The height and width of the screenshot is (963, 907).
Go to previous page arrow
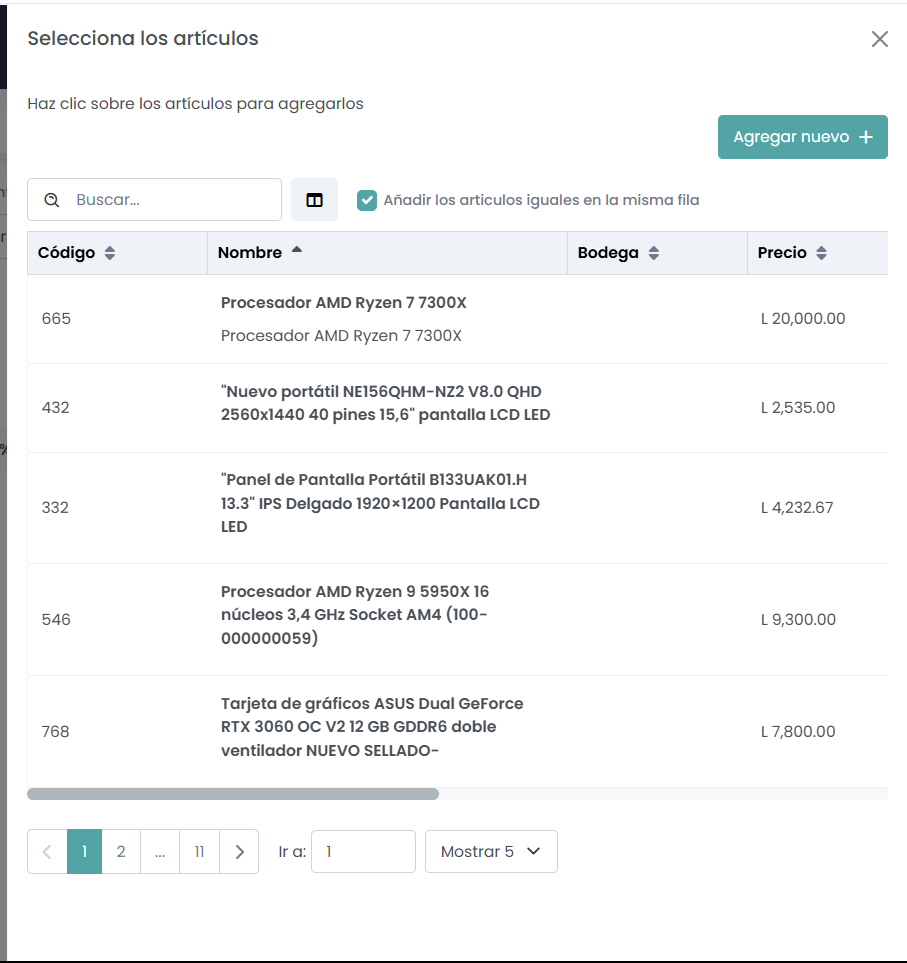47,852
